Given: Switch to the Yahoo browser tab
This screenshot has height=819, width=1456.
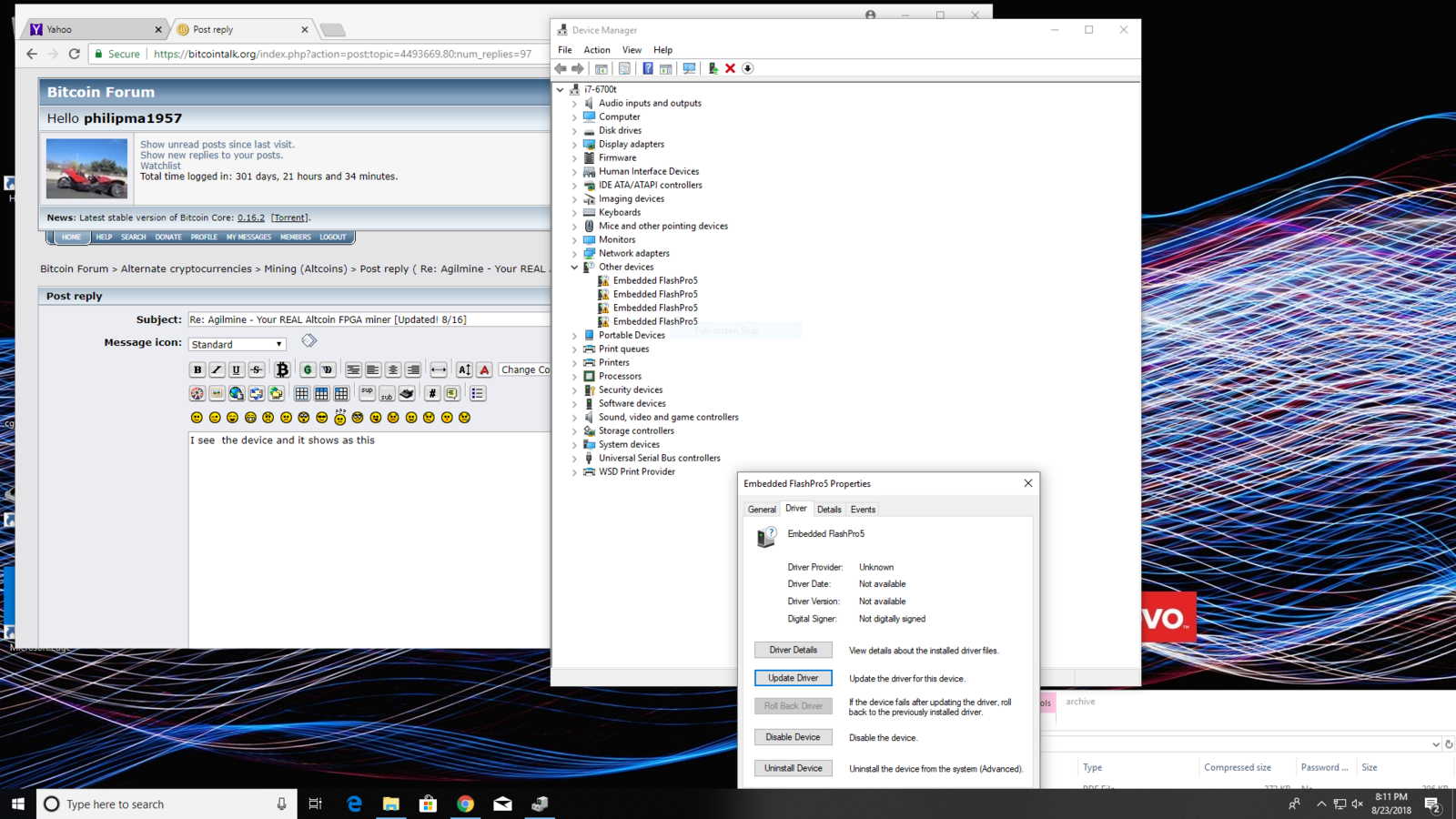Looking at the screenshot, I should point(95,29).
